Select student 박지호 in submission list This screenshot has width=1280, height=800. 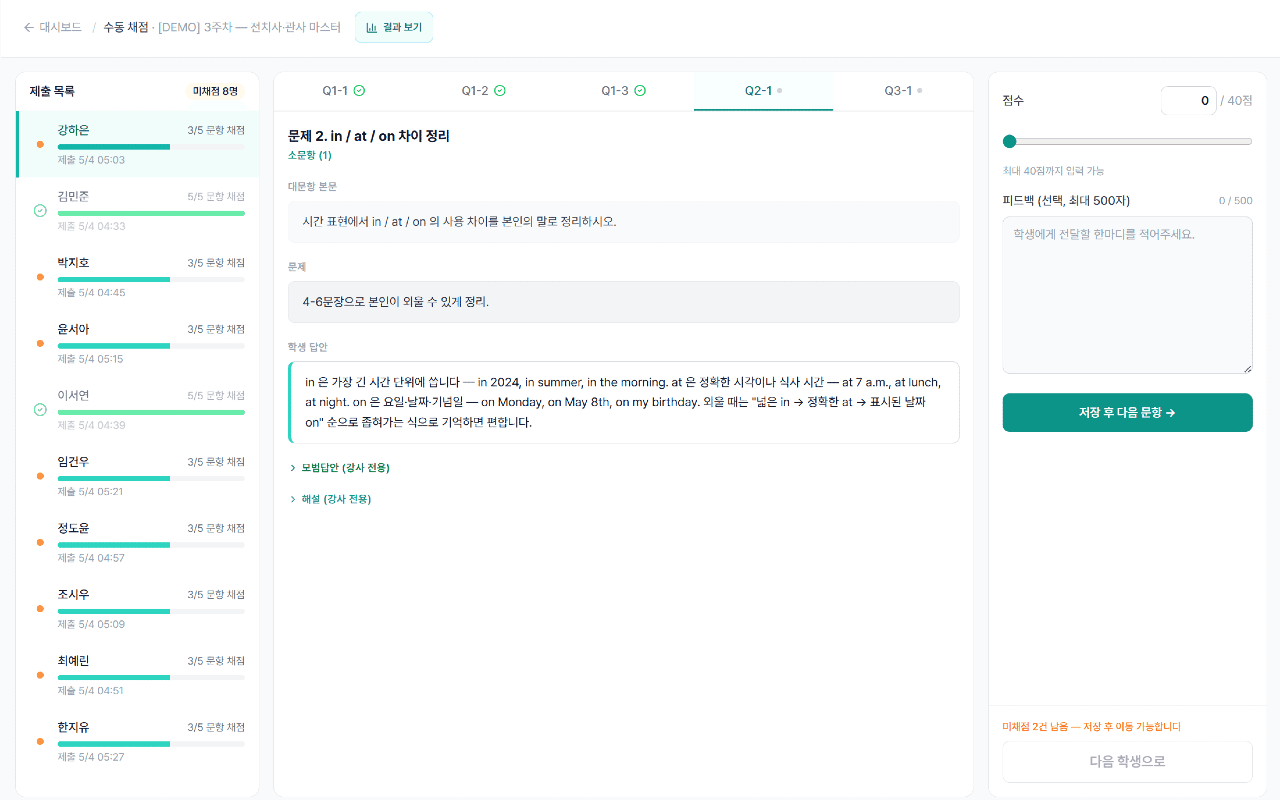point(138,277)
